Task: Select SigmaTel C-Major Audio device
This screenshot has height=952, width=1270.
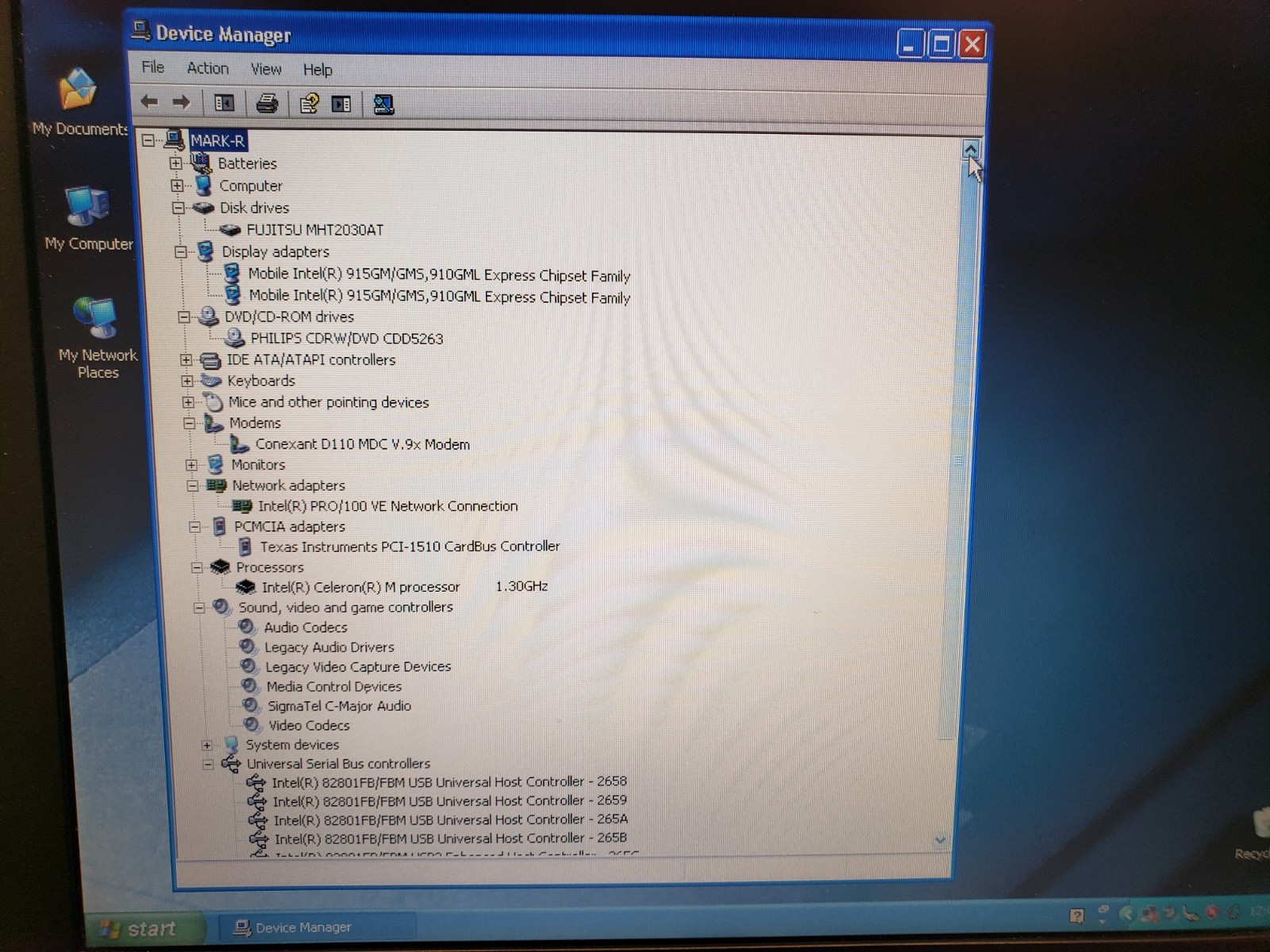Action: tap(339, 706)
